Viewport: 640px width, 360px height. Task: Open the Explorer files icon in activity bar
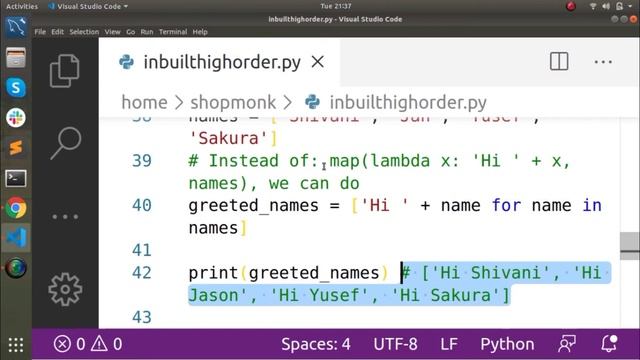coord(64,71)
